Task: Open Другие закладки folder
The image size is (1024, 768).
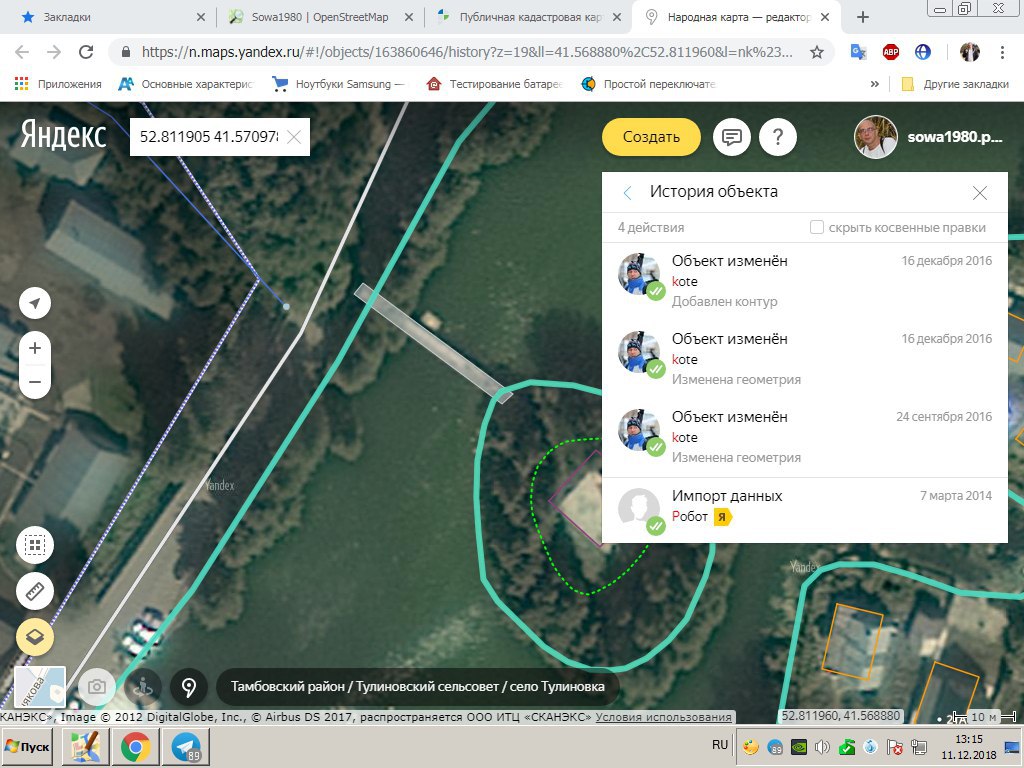Action: [x=955, y=84]
